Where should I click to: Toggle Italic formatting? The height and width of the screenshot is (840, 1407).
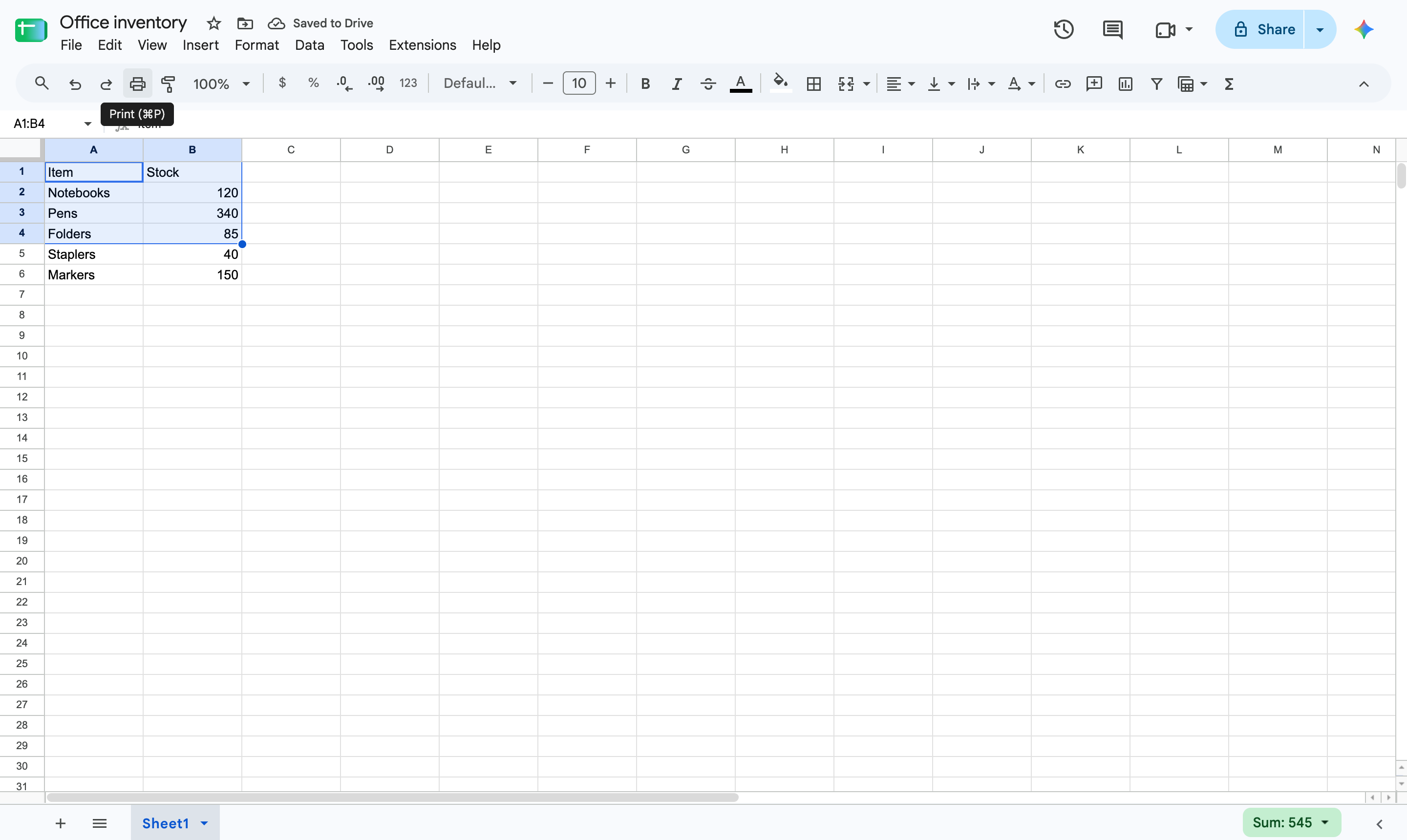point(677,84)
